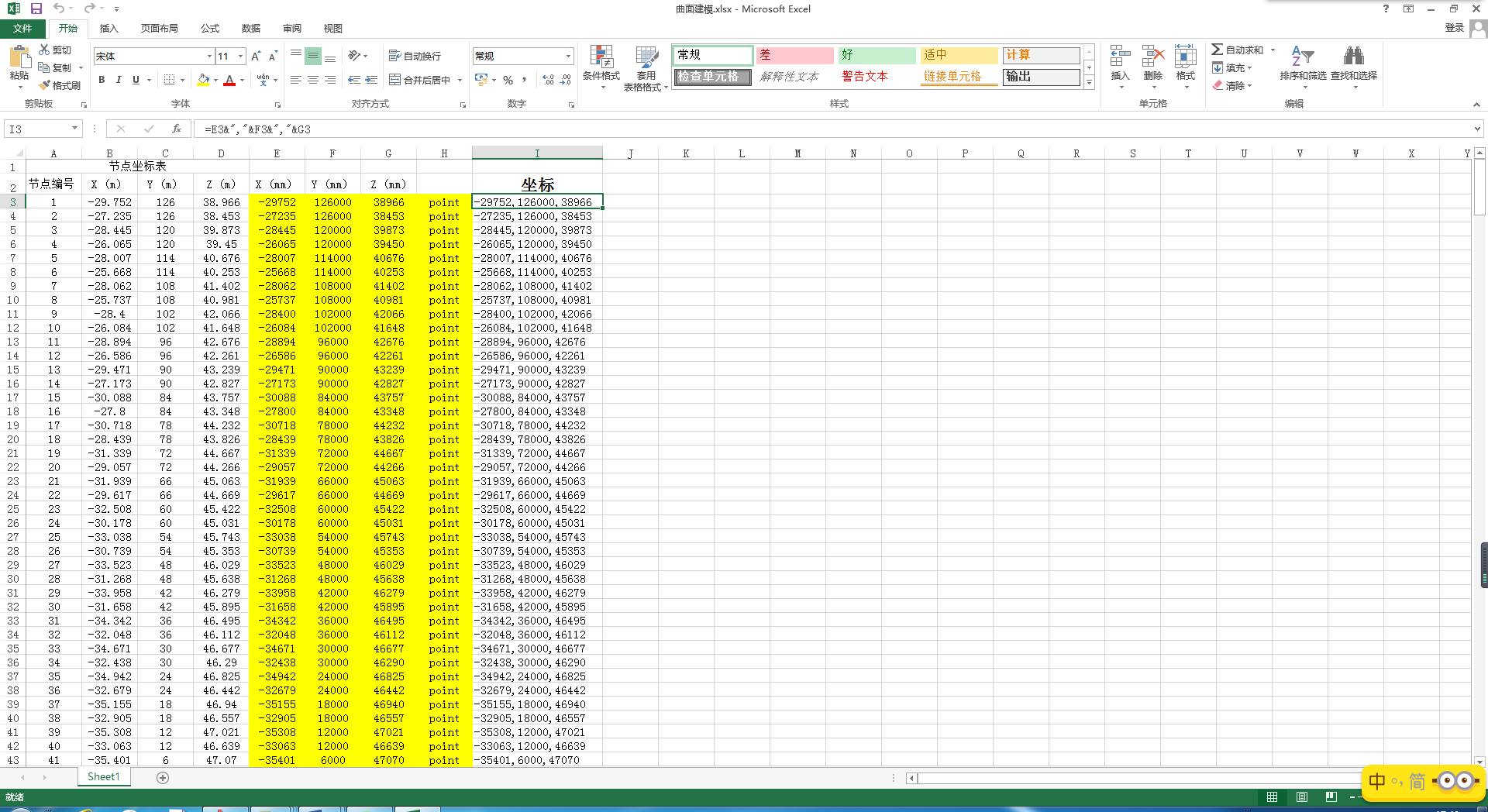Click the Undo arrow icon

click(59, 9)
